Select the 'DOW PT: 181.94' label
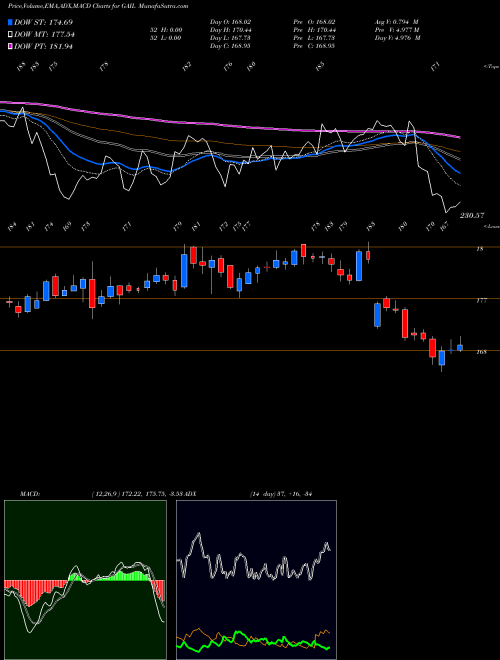The image size is (500, 660). 43,46
